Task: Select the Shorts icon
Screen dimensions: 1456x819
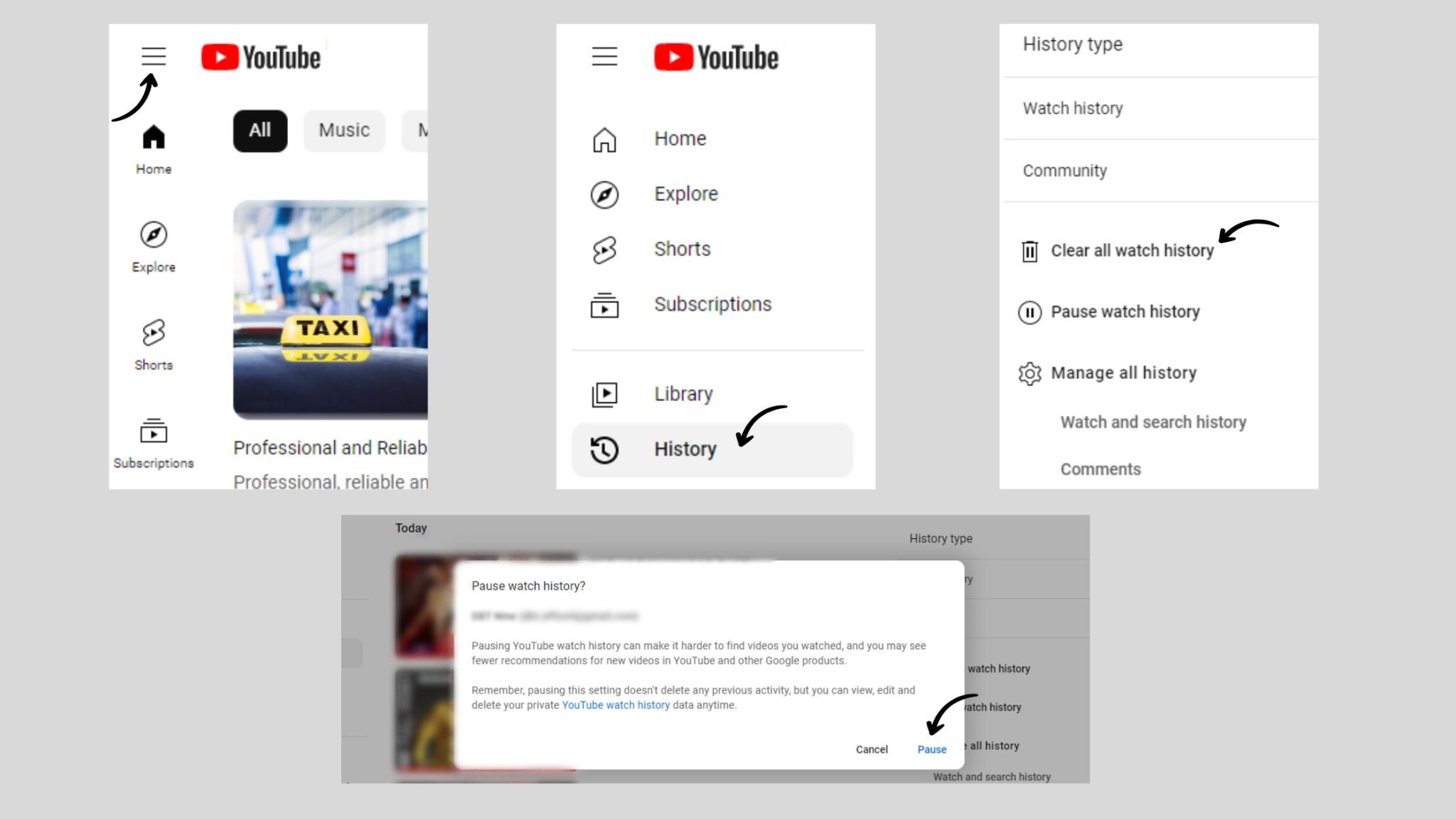Action: click(153, 334)
